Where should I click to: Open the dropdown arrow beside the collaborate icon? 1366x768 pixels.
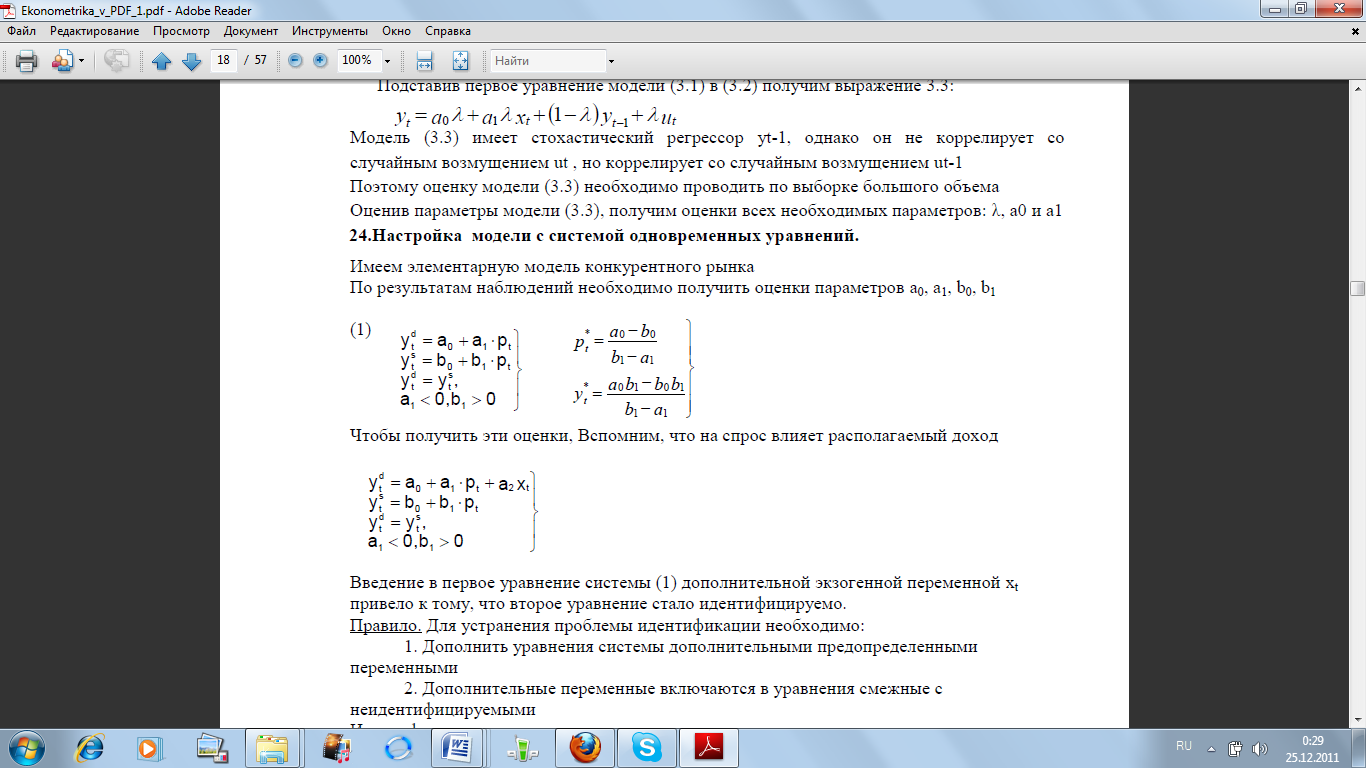(82, 61)
